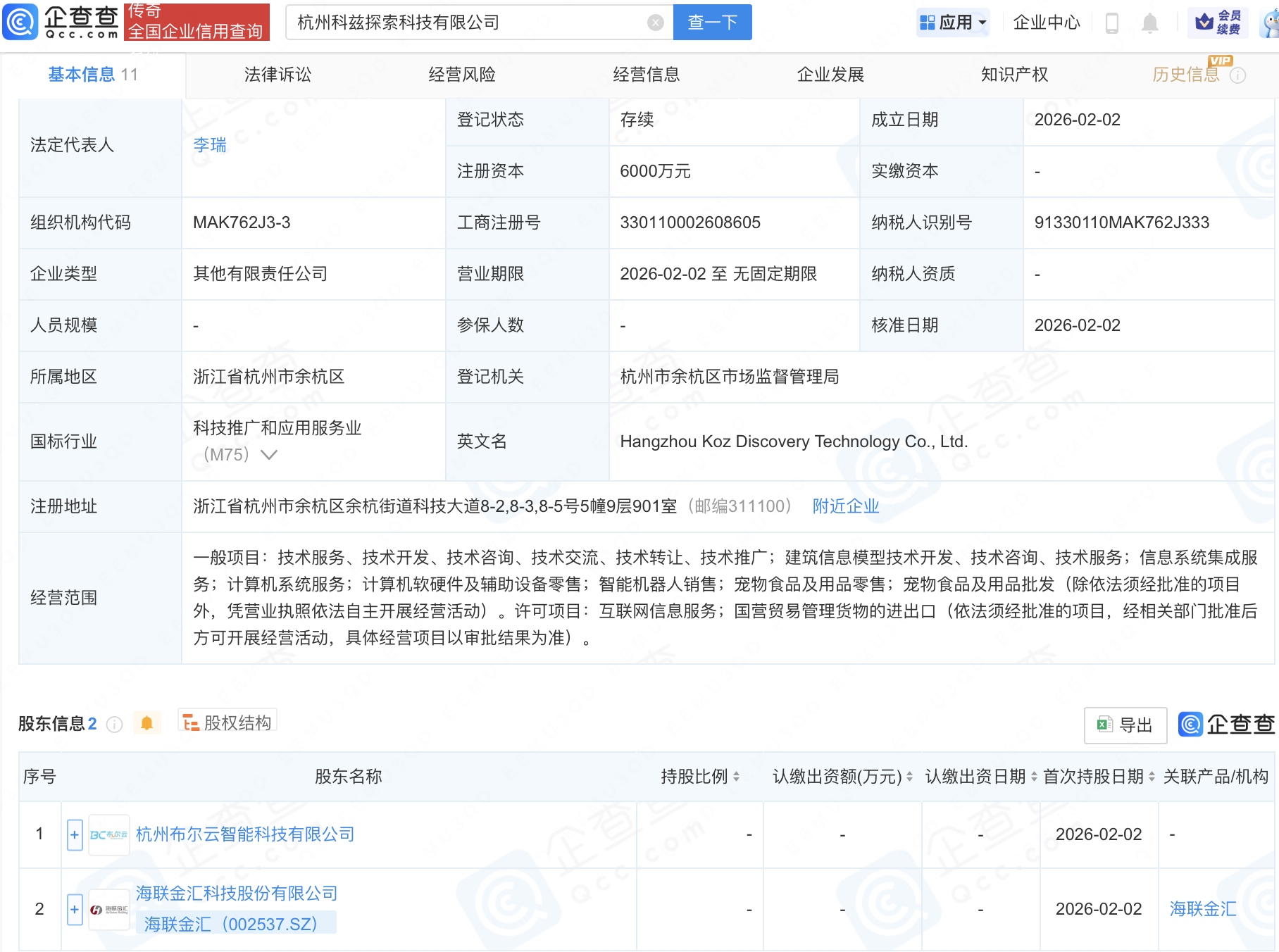Click the company name search field

(x=465, y=23)
